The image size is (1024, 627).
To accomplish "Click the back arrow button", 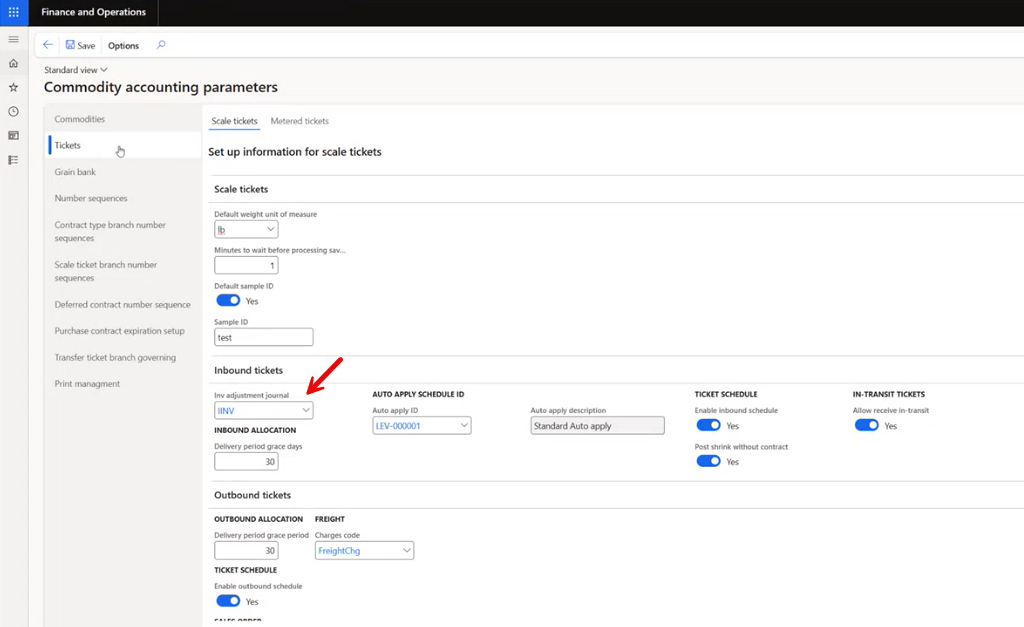I will [x=47, y=45].
